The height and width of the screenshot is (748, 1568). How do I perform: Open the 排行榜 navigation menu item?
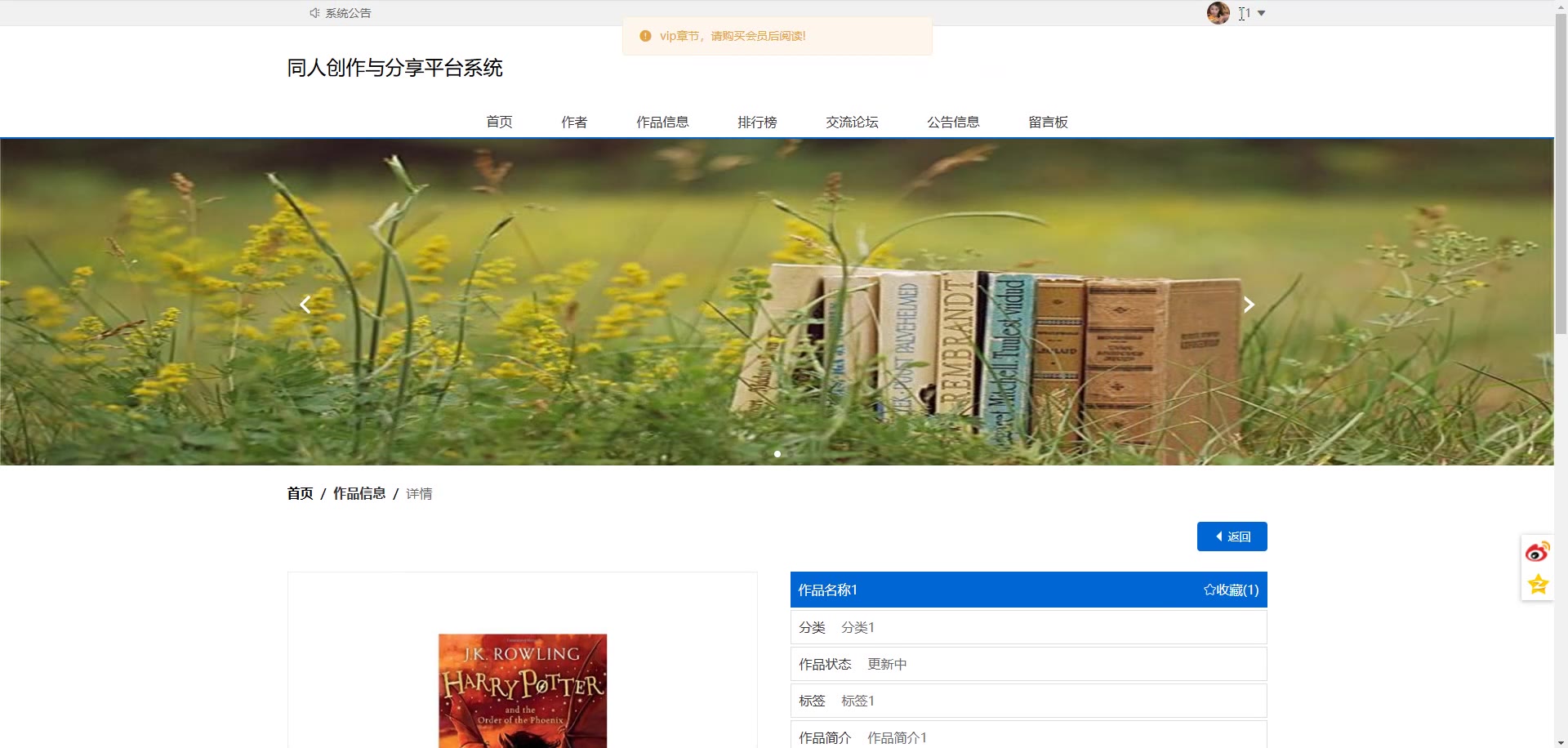pos(757,122)
